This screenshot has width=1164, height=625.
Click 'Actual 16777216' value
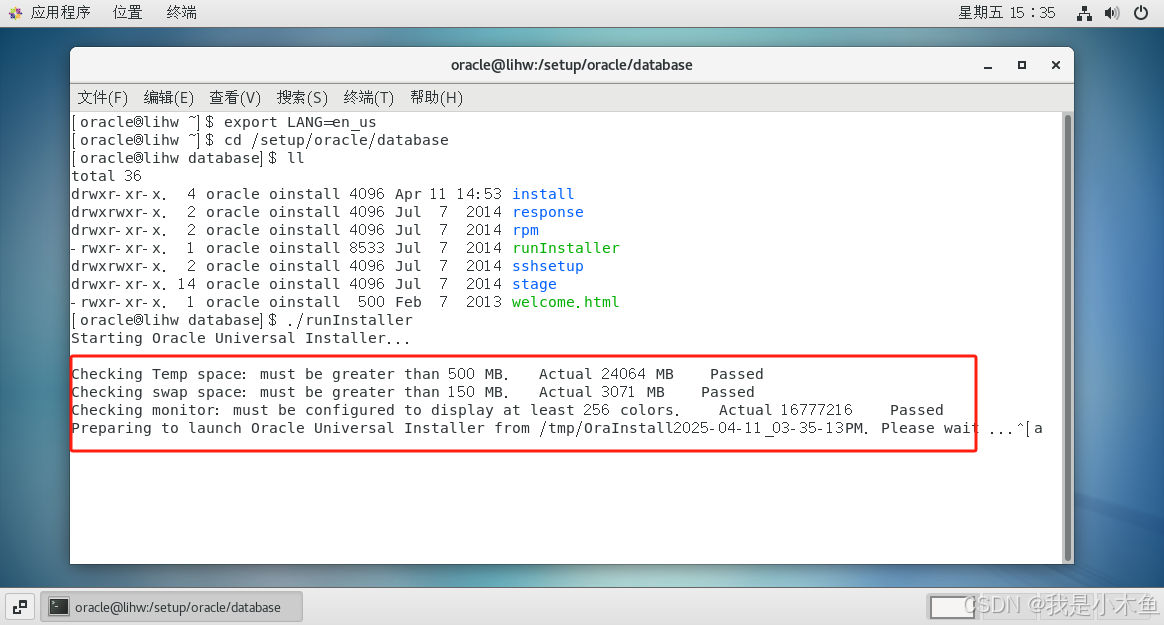785,410
